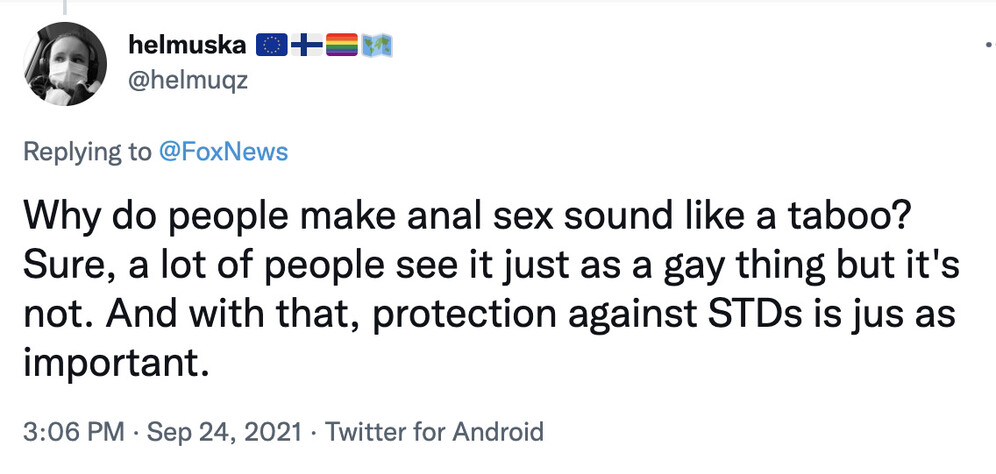Click the final word "important." in the tweet

click(x=115, y=360)
